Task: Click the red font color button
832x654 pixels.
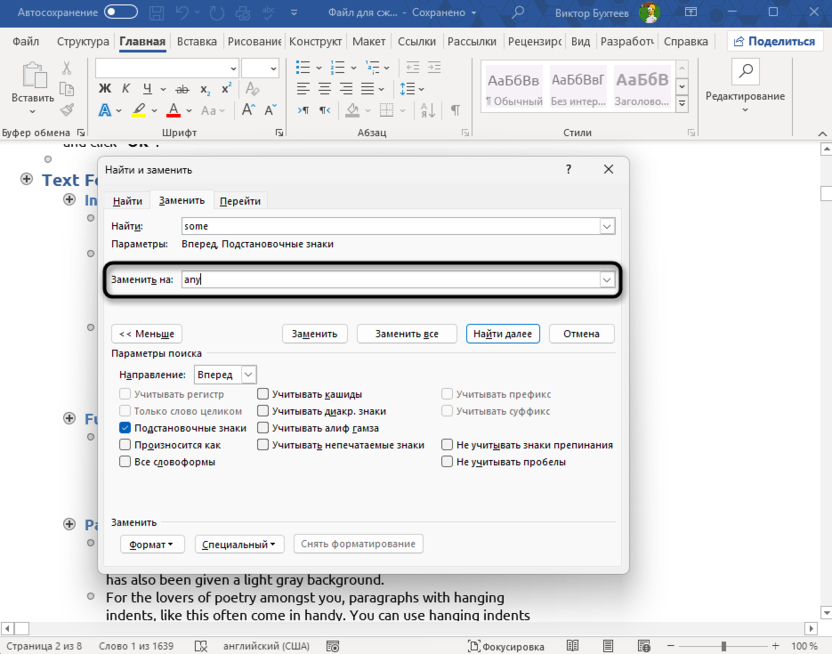Action: (173, 111)
